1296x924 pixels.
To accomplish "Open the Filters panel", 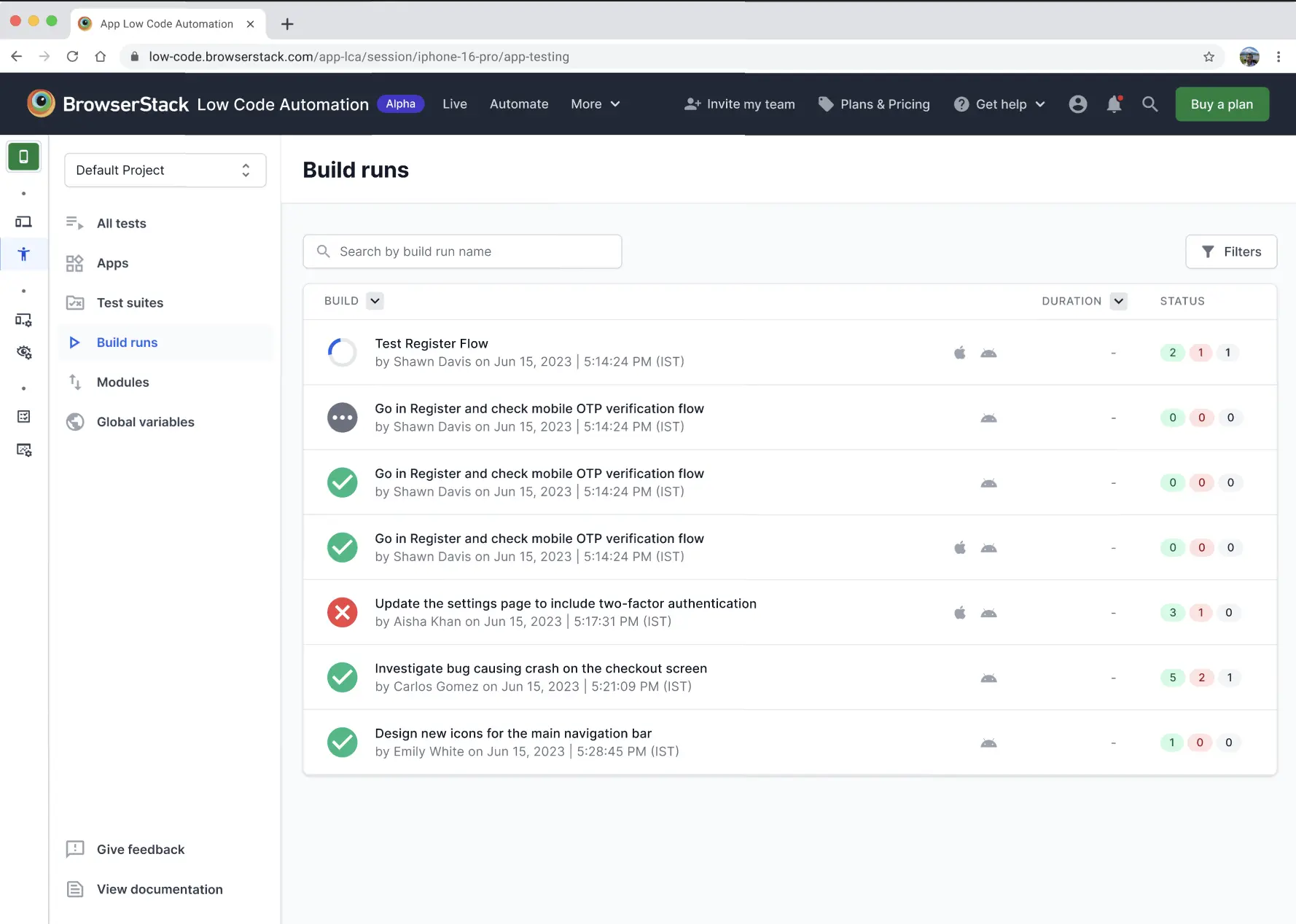I will [x=1231, y=251].
